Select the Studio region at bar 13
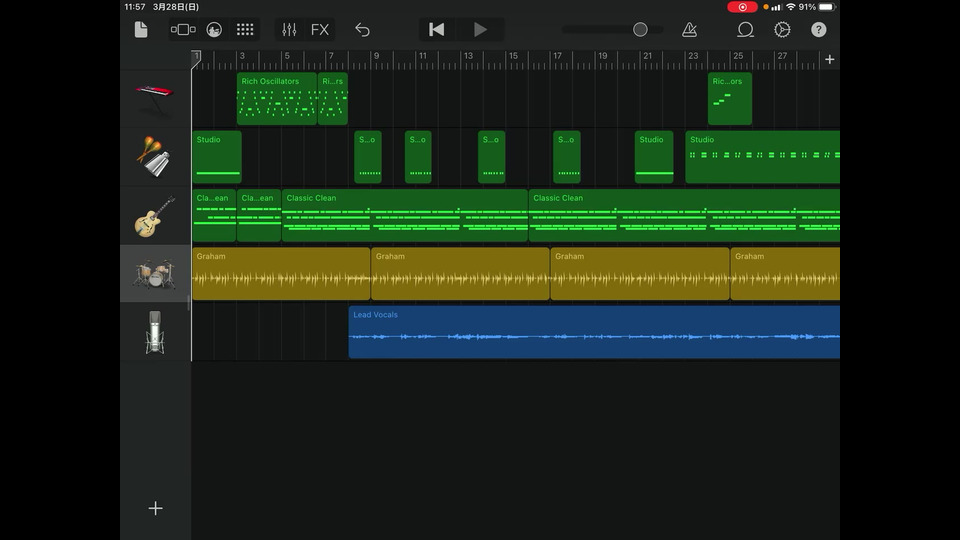The height and width of the screenshot is (540, 960). 492,157
